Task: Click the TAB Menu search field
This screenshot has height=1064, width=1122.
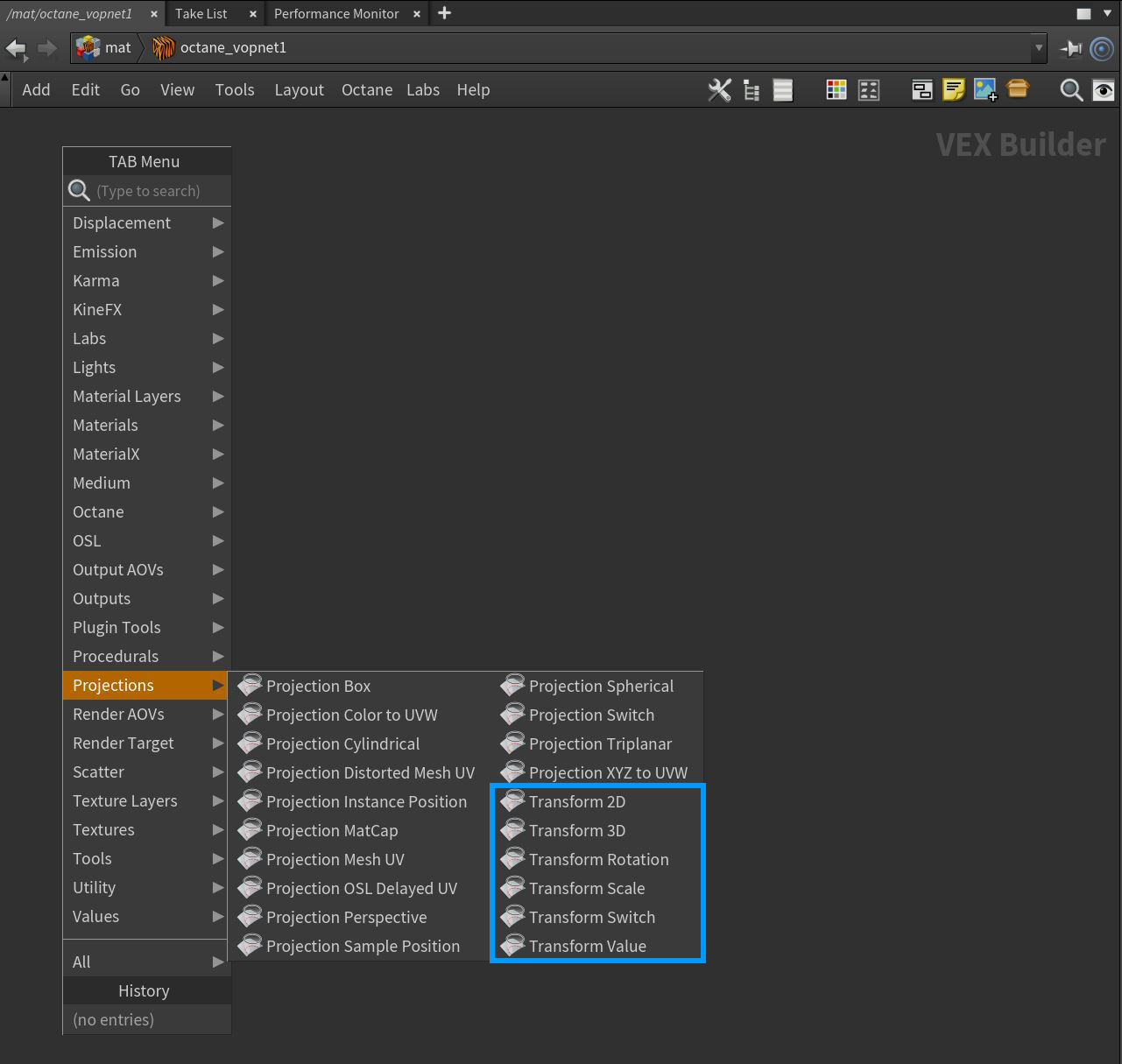Action: point(158,191)
